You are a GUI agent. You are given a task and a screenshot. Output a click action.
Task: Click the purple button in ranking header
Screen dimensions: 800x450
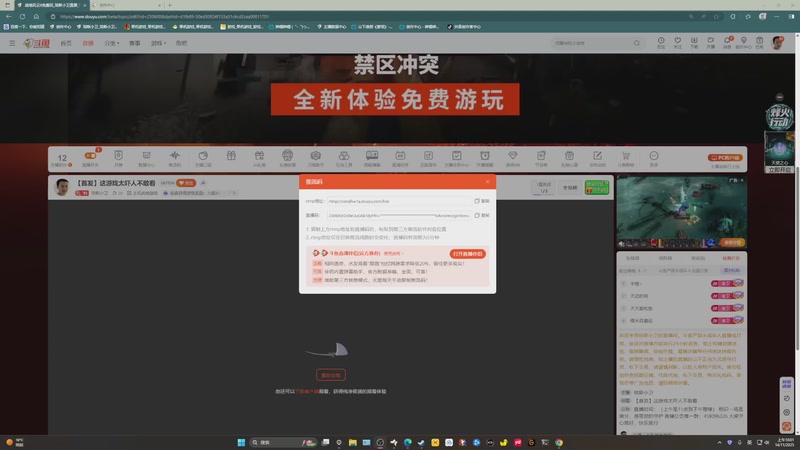pos(732,270)
